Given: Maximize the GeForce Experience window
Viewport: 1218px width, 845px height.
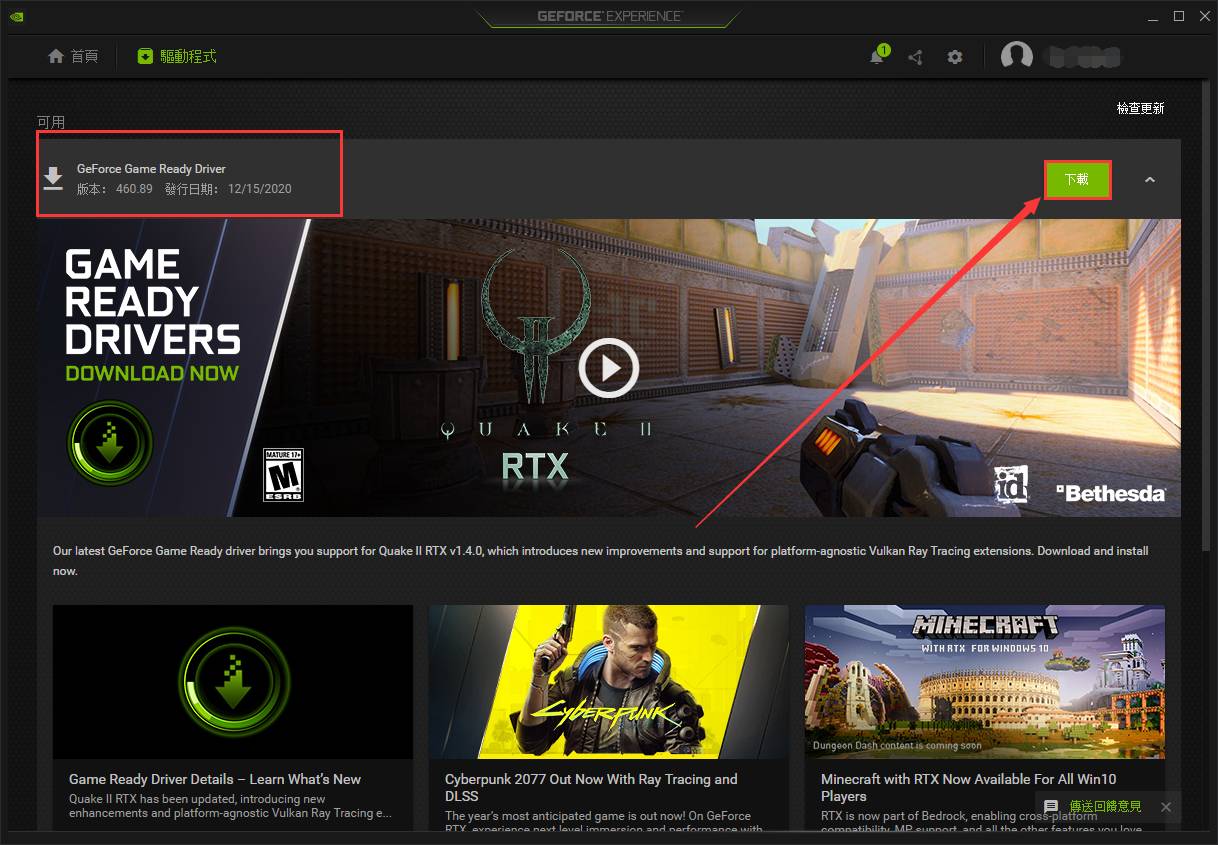Looking at the screenshot, I should click(x=1179, y=16).
